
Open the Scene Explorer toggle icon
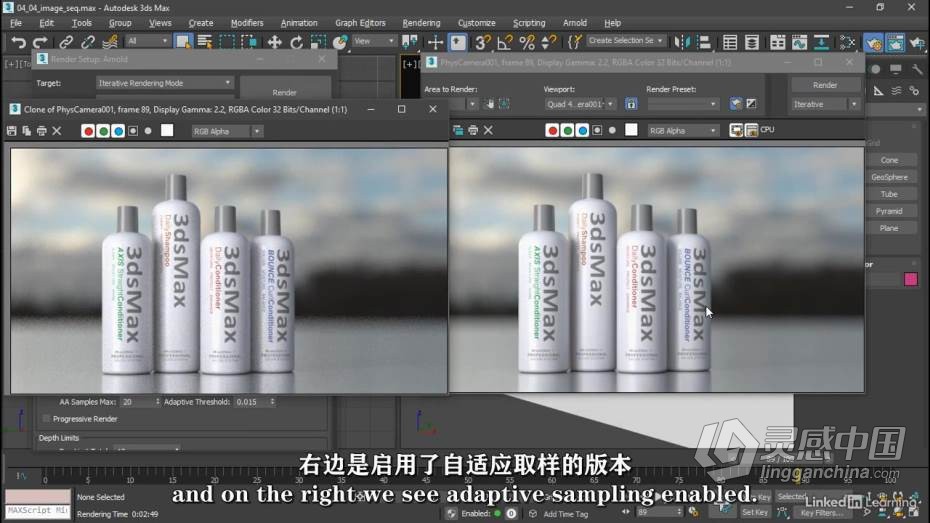[730, 42]
